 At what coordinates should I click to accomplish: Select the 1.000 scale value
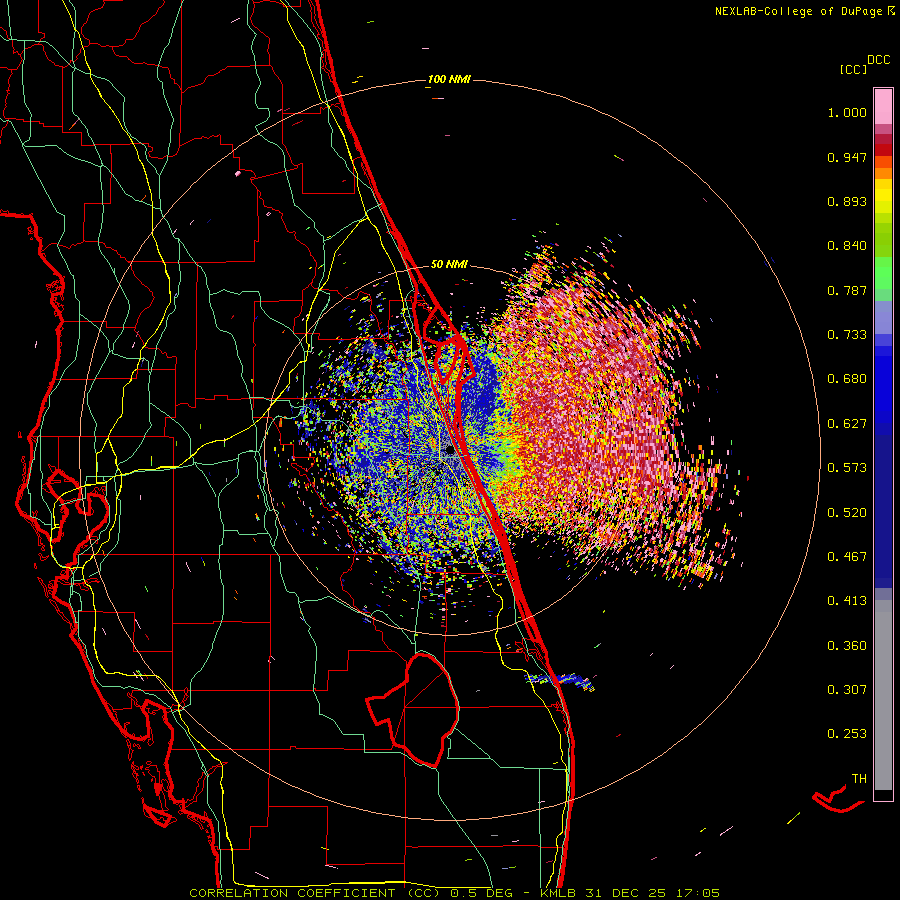[x=847, y=112]
